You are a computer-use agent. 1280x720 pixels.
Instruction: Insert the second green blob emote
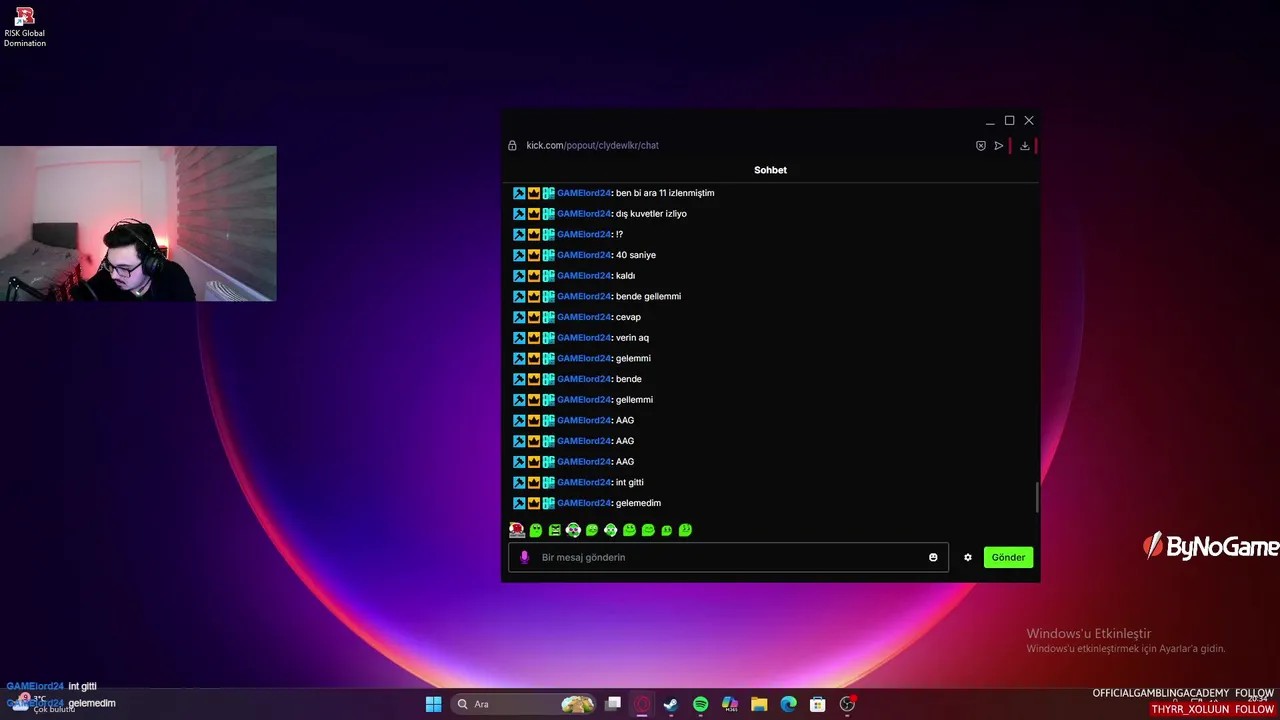click(x=536, y=530)
